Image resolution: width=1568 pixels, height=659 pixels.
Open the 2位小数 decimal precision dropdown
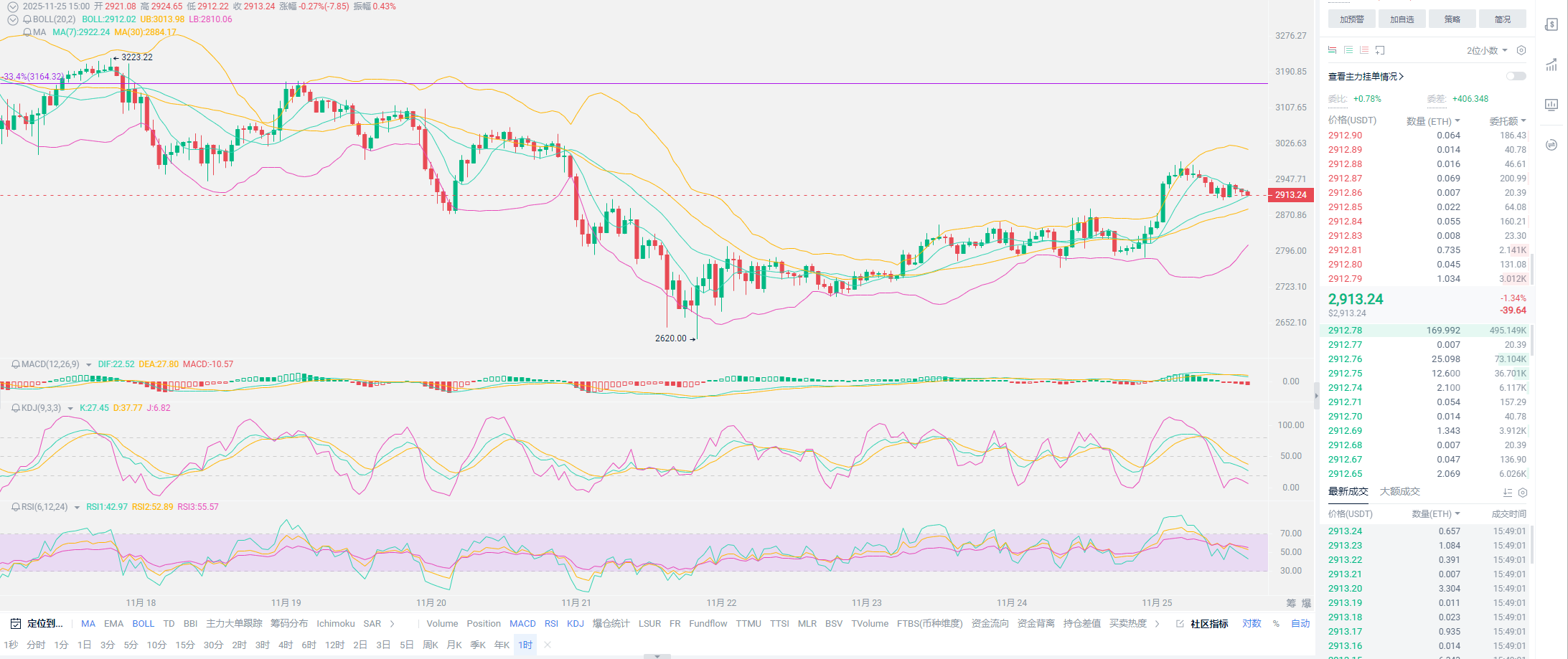[x=1486, y=50]
